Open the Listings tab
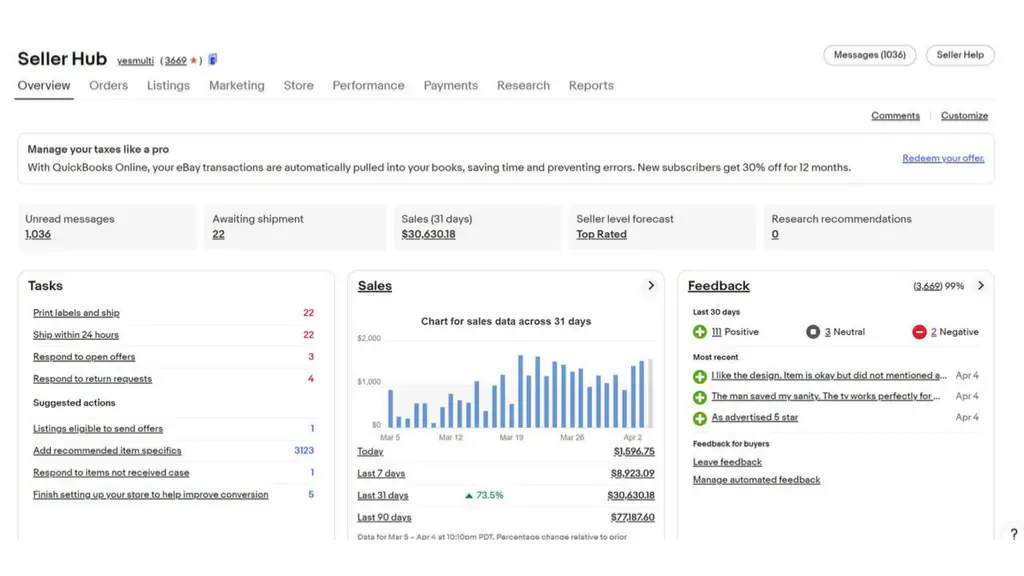1024x576 pixels. click(168, 86)
